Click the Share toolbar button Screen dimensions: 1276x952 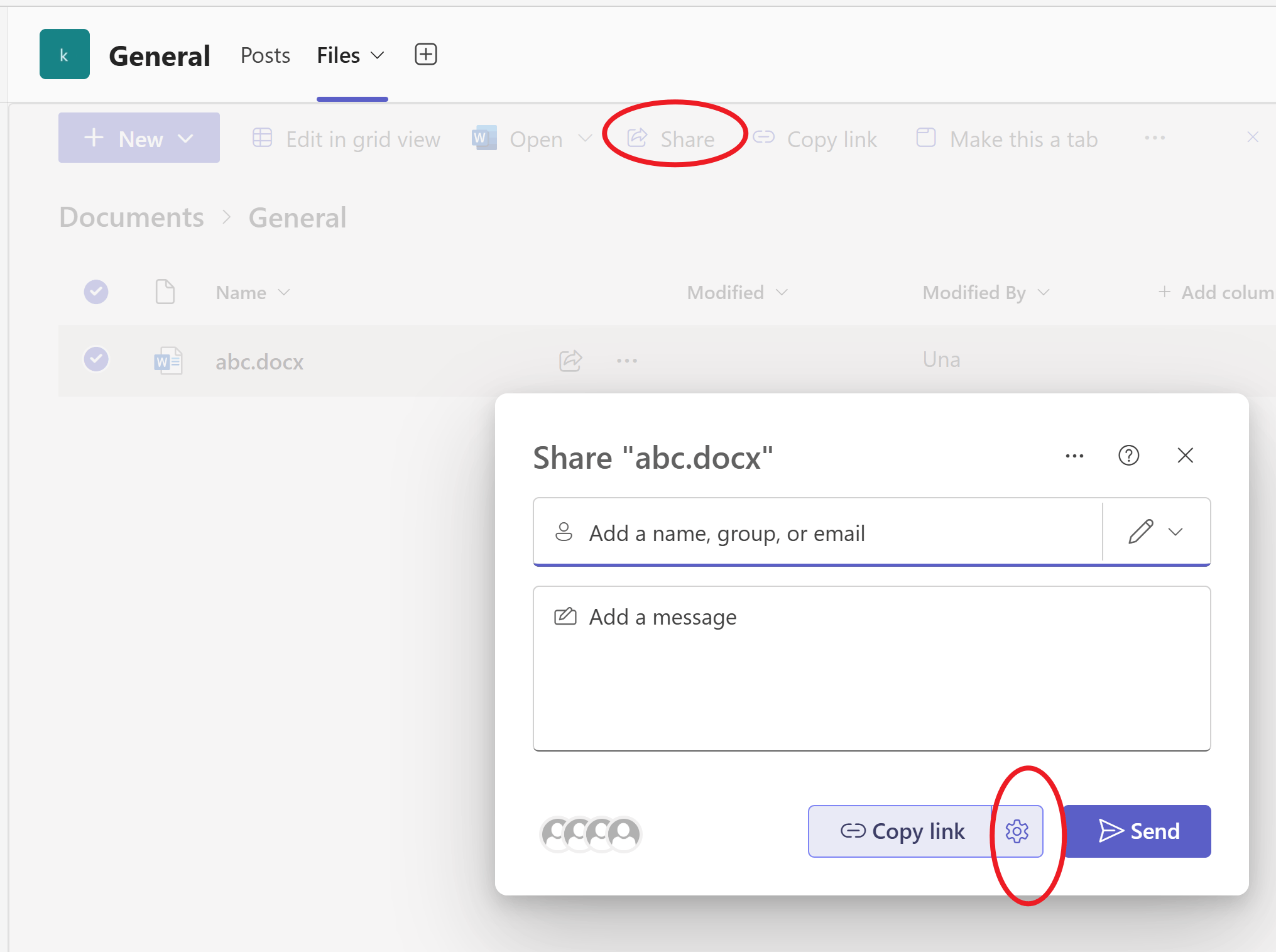pyautogui.click(x=671, y=139)
